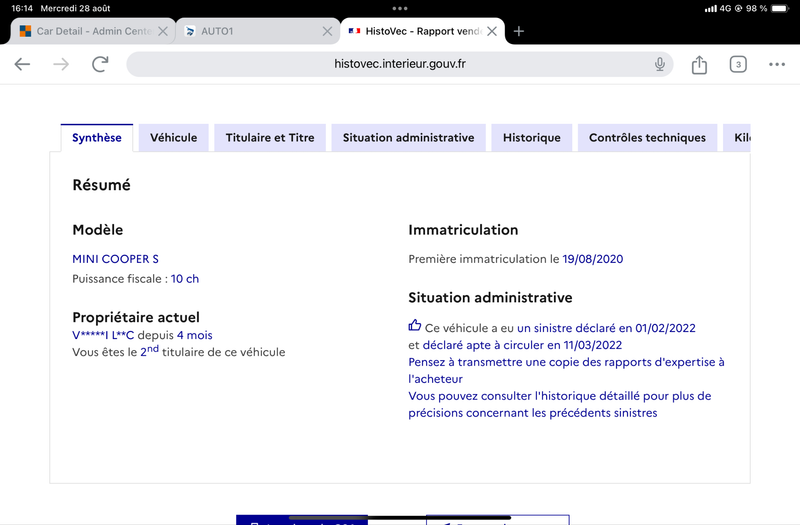The height and width of the screenshot is (525, 800).
Task: Click 'déclaré apte à circuler en 11/03/2022'
Action: click(522, 345)
